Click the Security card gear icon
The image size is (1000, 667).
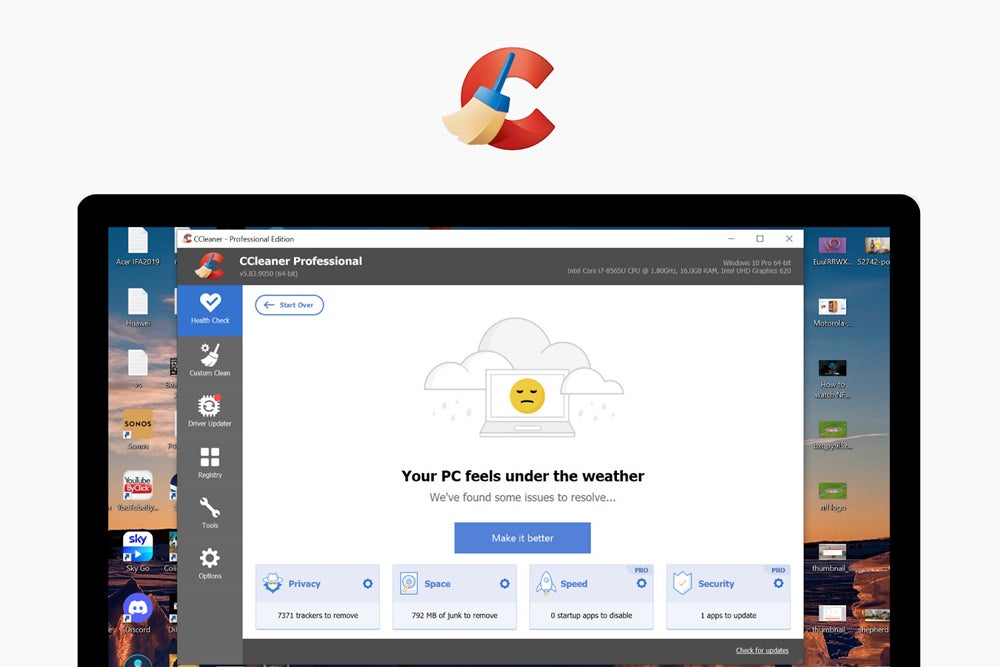(778, 584)
